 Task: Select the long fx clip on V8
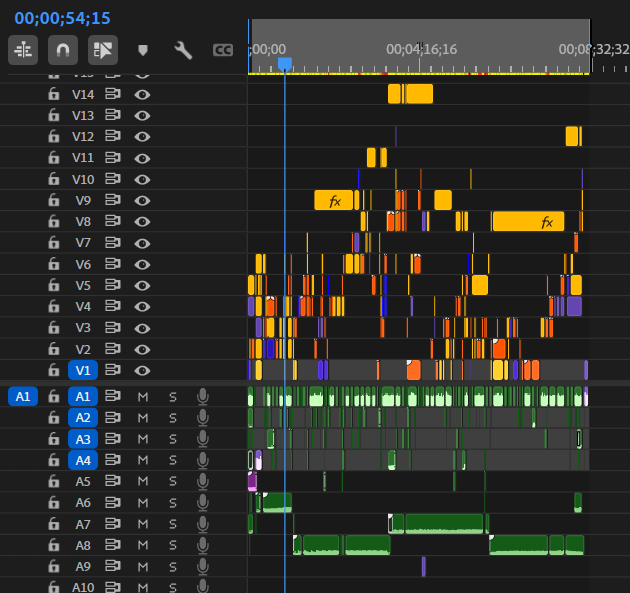(x=528, y=221)
